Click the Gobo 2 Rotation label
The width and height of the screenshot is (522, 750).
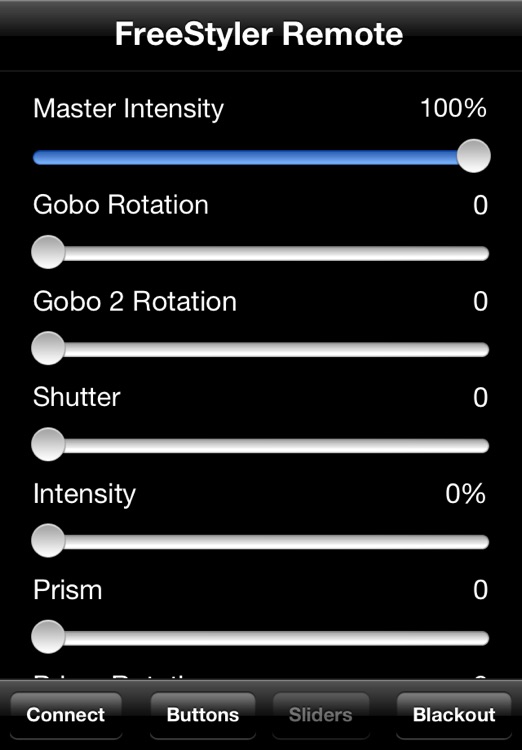point(135,301)
